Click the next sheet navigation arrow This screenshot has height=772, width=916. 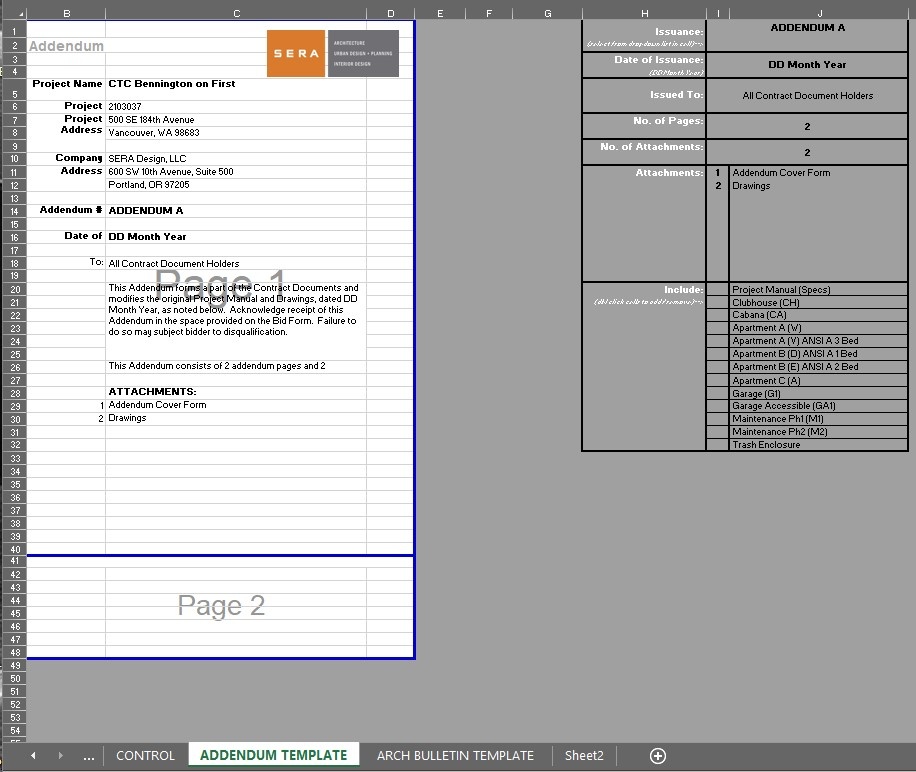click(60, 756)
